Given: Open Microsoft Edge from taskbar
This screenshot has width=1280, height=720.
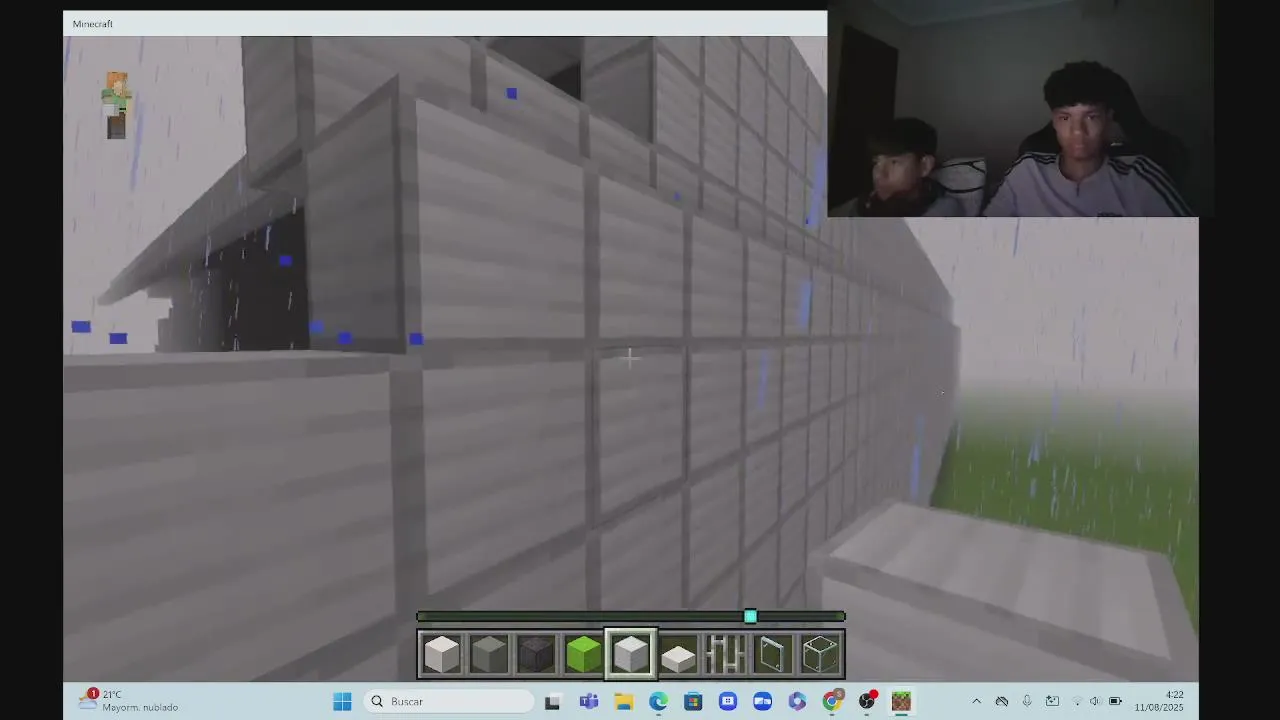Looking at the screenshot, I should (x=658, y=702).
